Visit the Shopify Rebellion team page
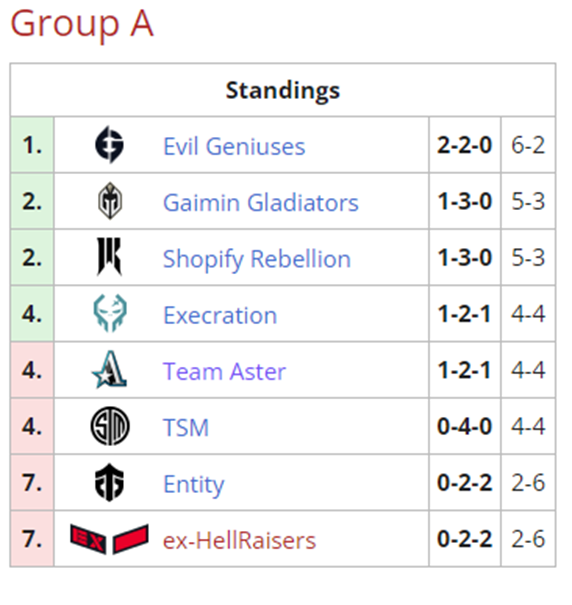 tap(257, 259)
